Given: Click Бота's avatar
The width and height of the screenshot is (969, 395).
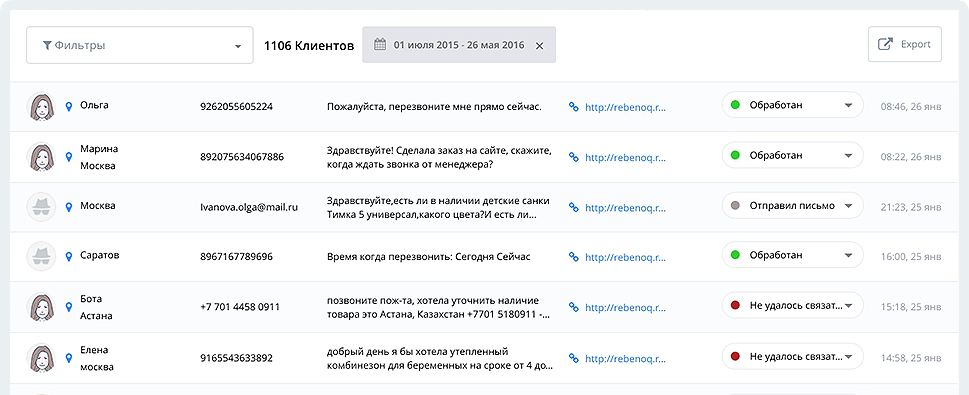Looking at the screenshot, I should click(x=41, y=307).
